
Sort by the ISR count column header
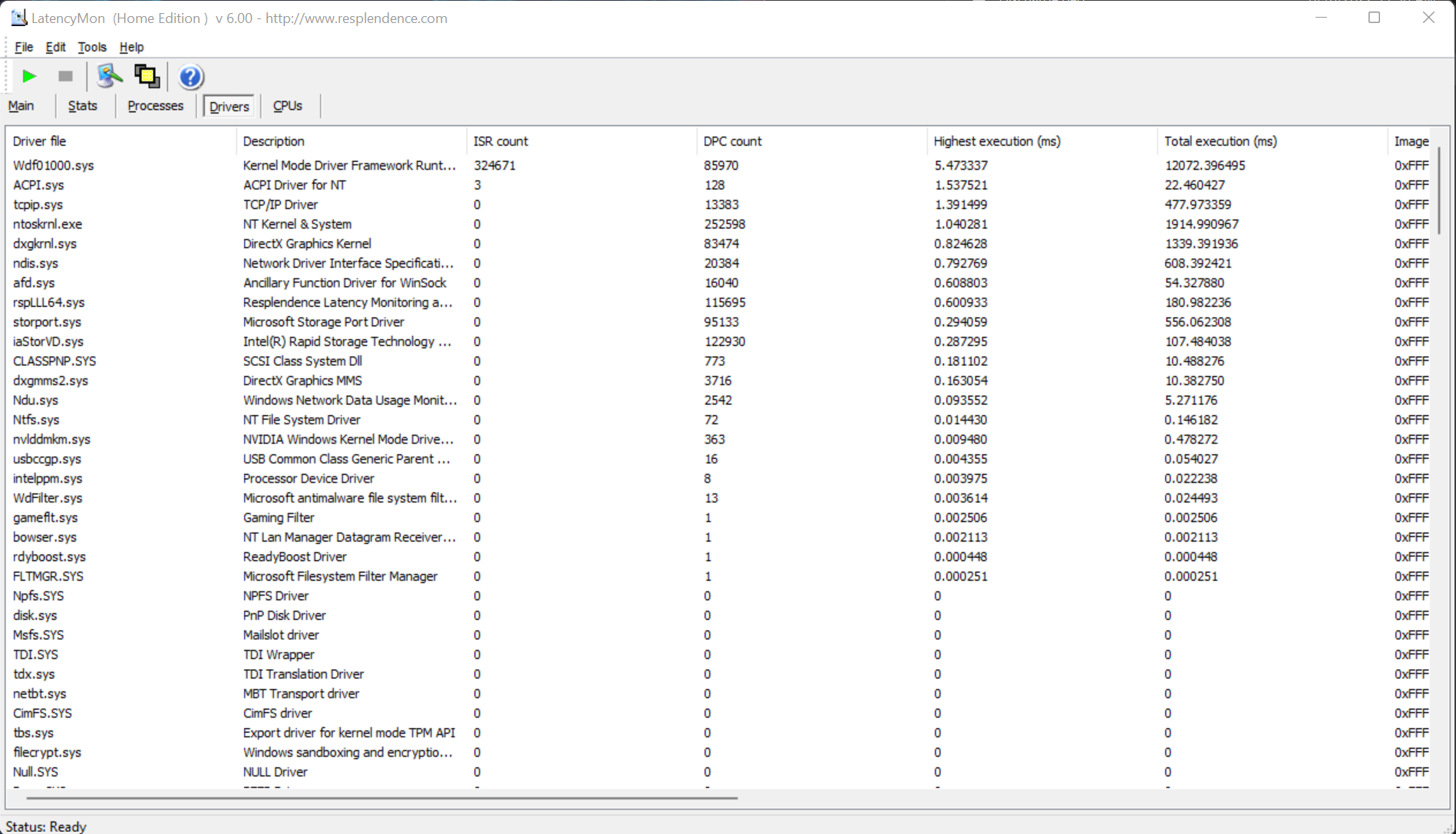coord(581,141)
